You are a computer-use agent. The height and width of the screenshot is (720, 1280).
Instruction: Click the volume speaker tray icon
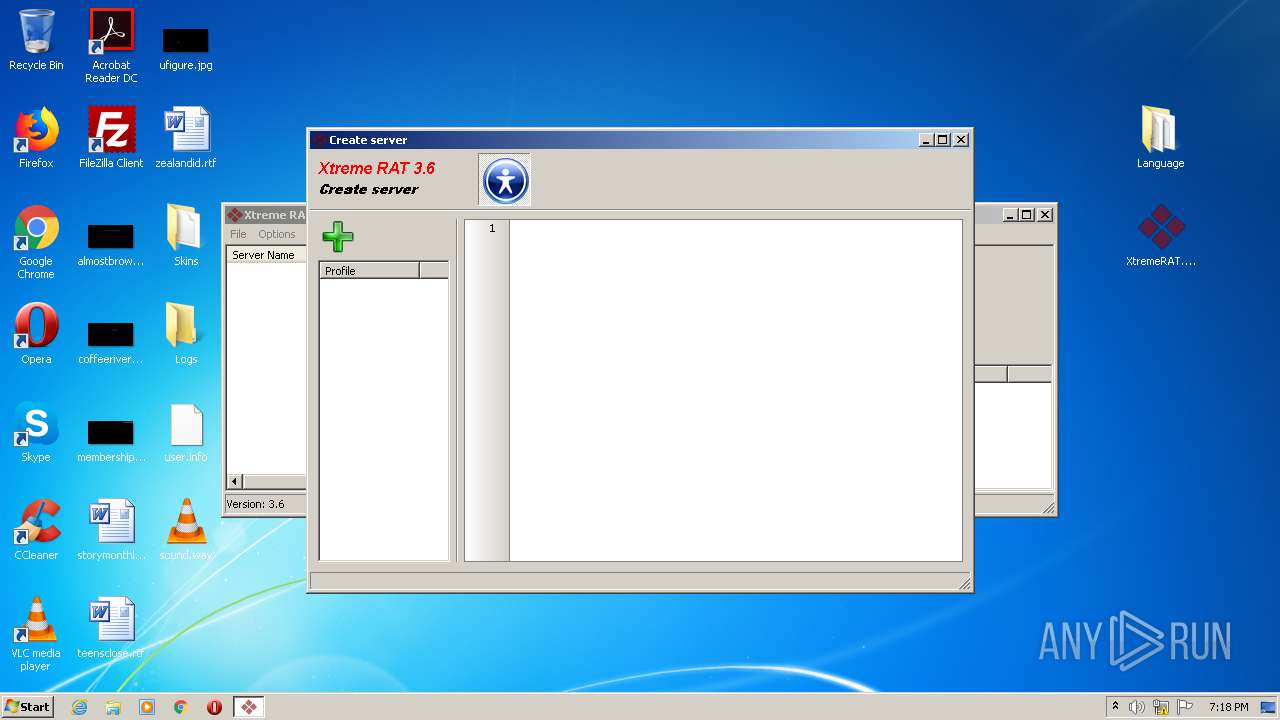click(x=1137, y=707)
